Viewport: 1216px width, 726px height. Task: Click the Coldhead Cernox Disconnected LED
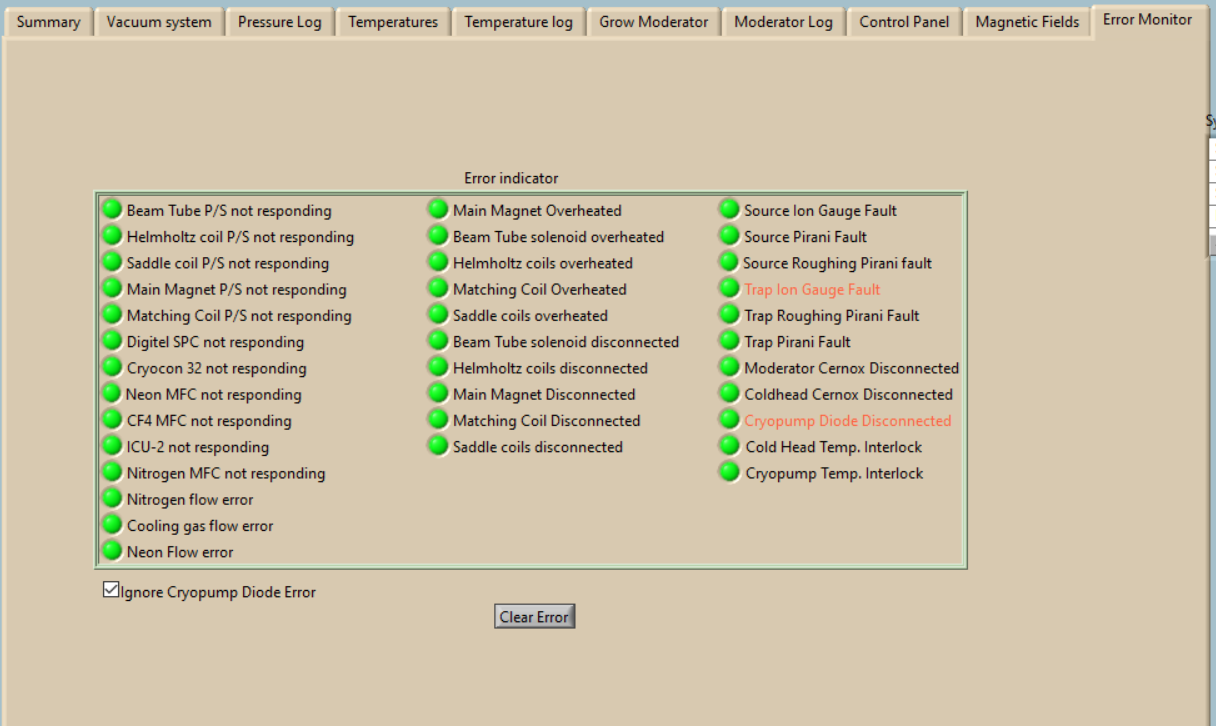[x=730, y=393]
